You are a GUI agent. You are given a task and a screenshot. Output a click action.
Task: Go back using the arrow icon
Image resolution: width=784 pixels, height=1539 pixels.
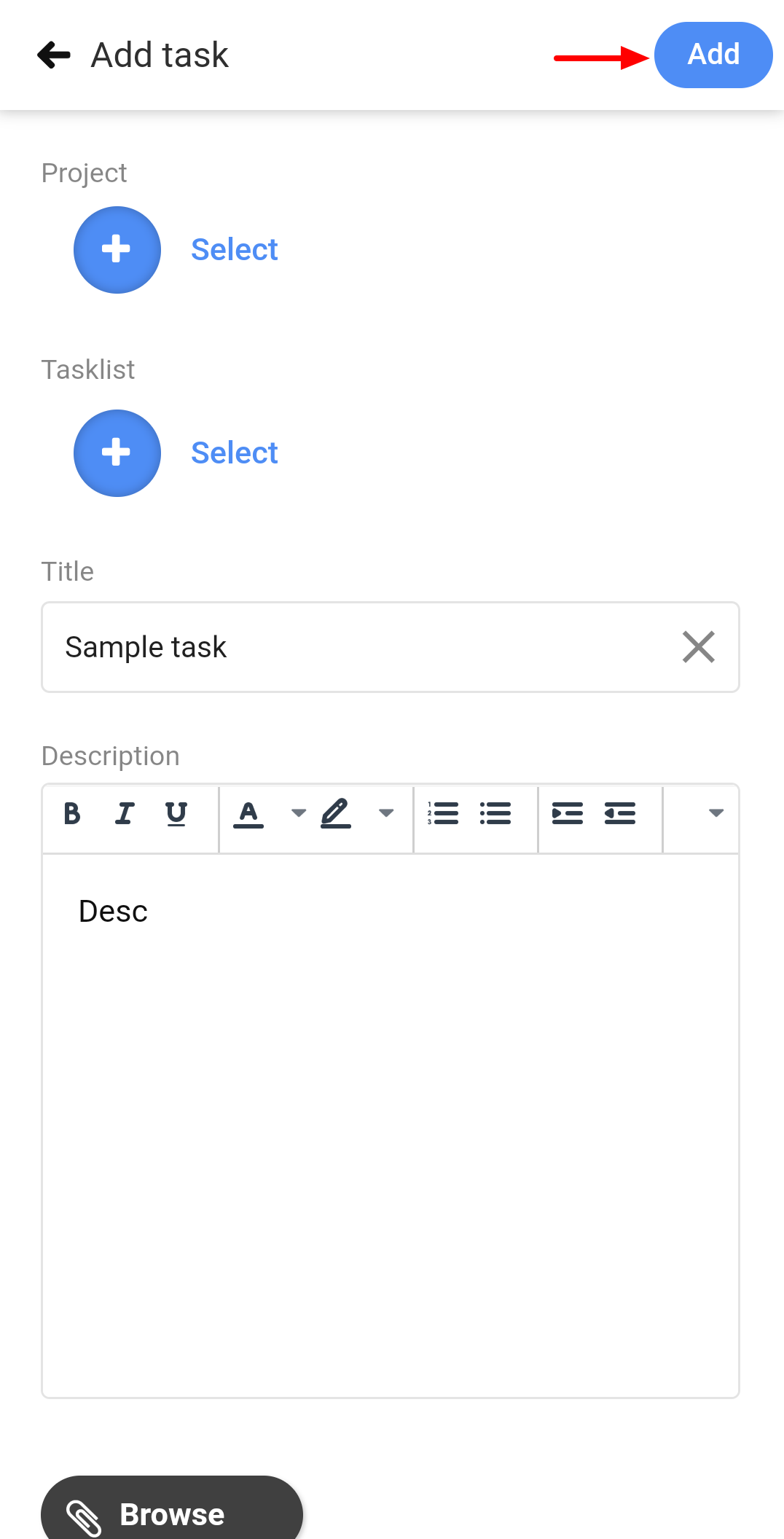54,55
